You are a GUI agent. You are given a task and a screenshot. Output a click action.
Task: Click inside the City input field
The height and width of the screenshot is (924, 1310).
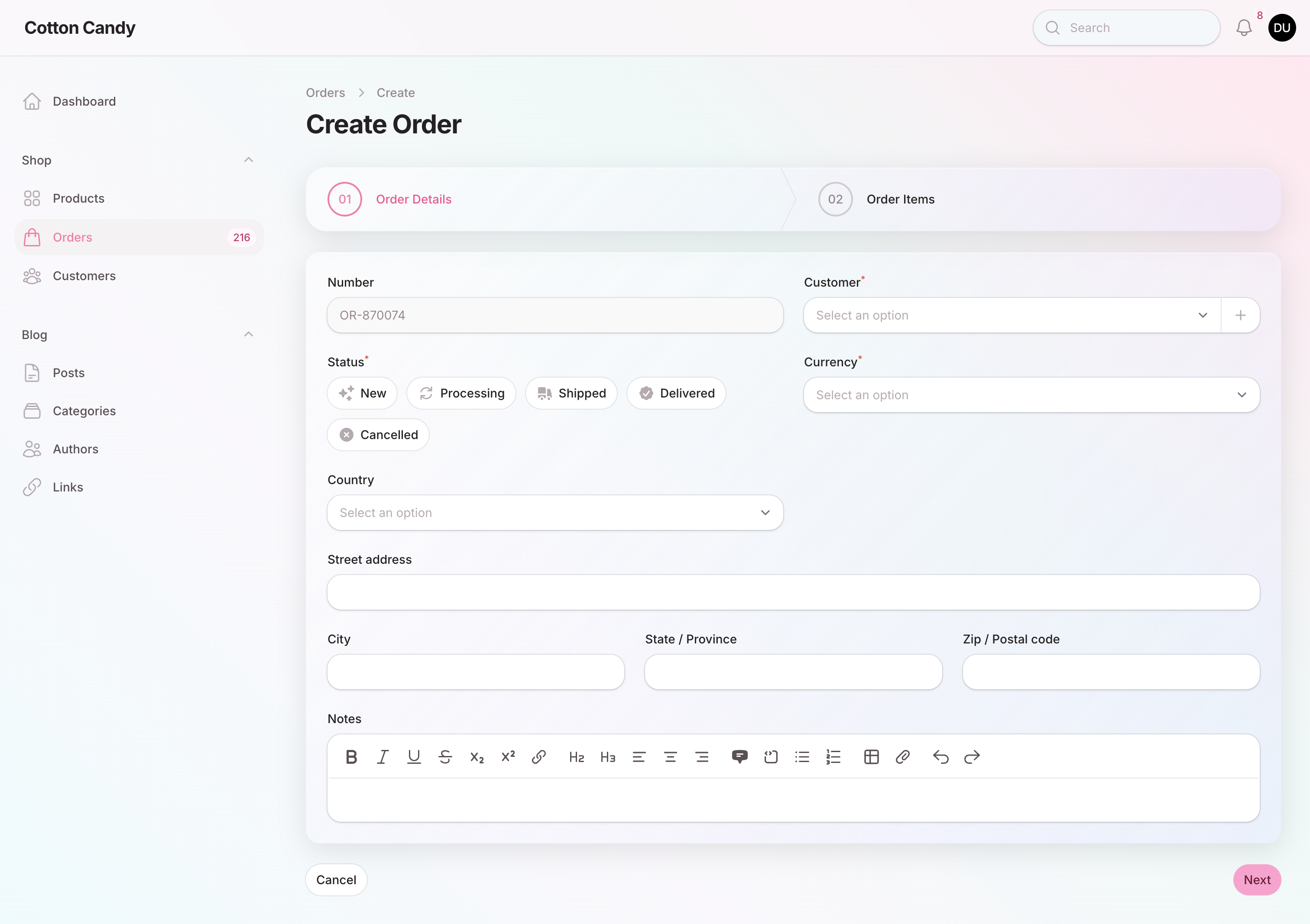[475, 672]
